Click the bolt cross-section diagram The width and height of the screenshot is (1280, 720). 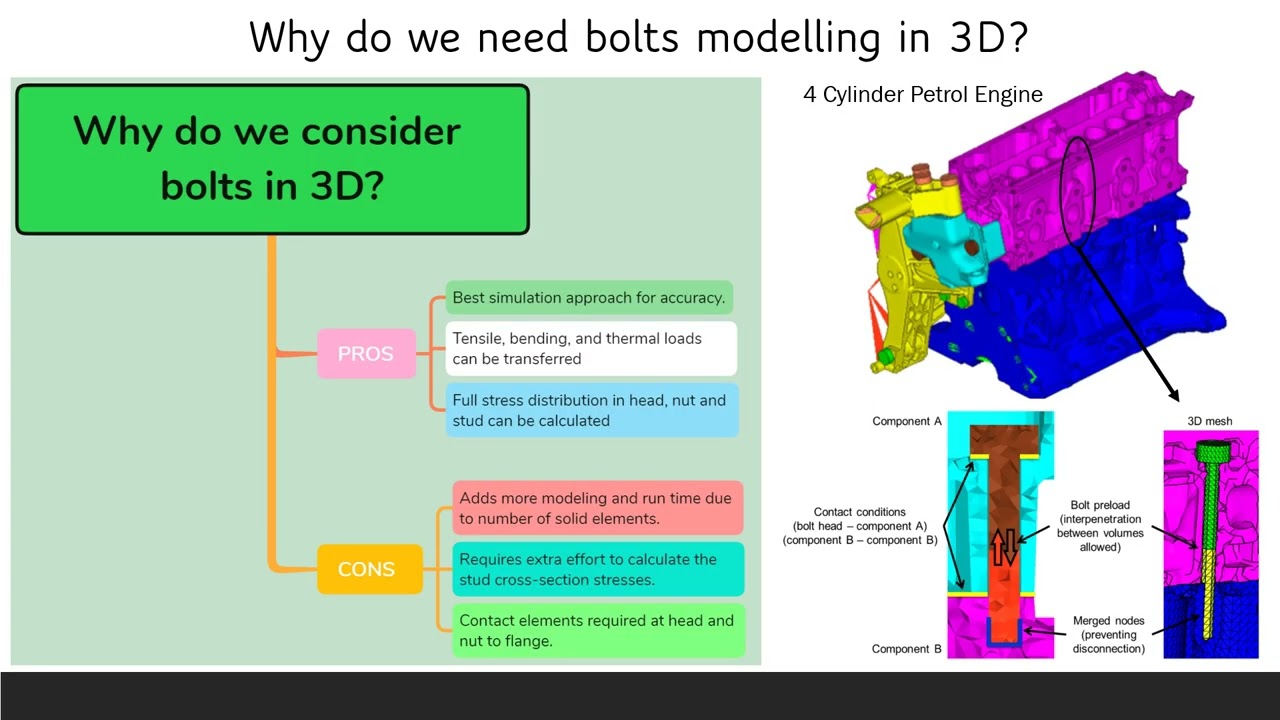point(1000,535)
